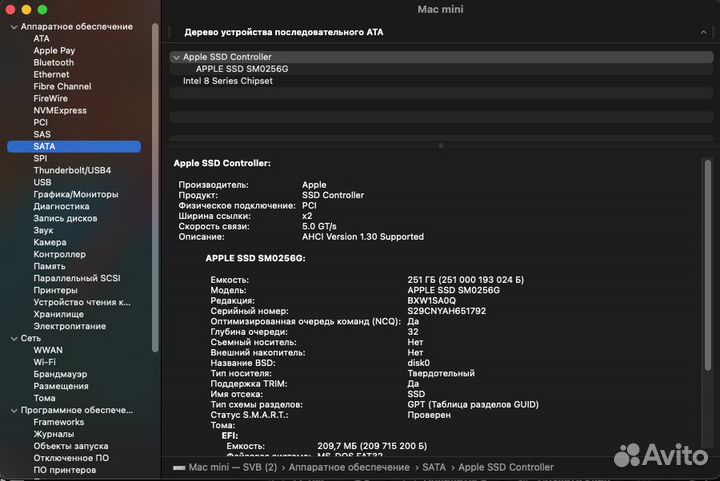The height and width of the screenshot is (481, 720).
Task: Select Отключенное ПО in the sidebar
Action: (x=71, y=458)
